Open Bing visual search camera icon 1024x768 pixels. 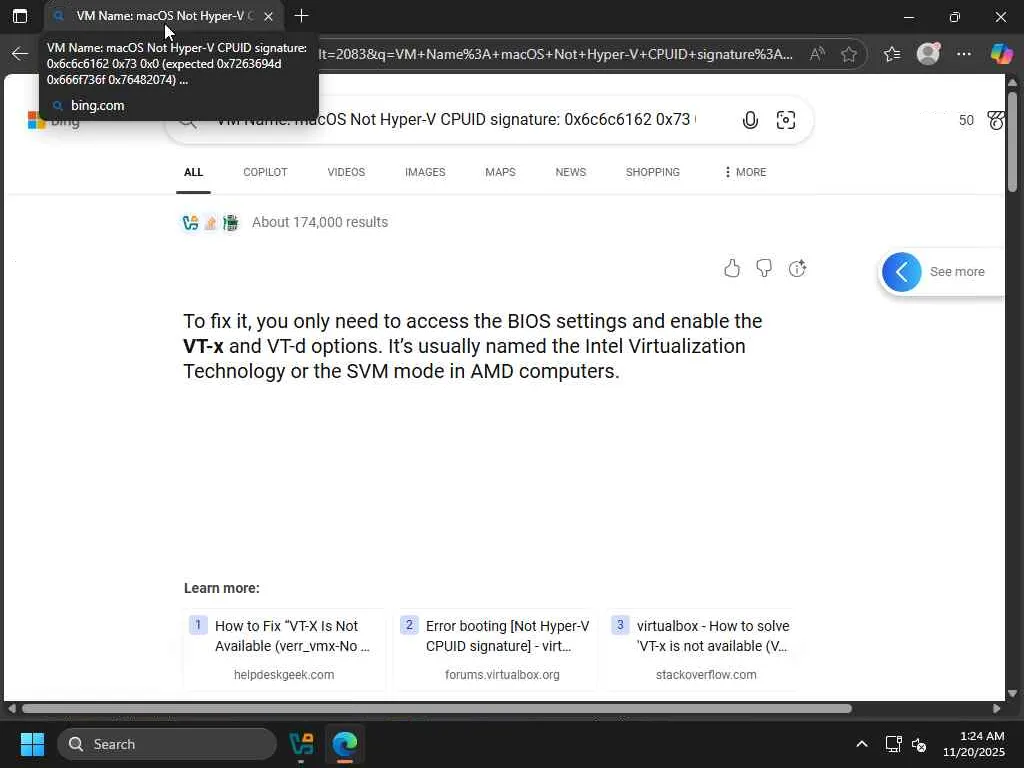click(786, 120)
